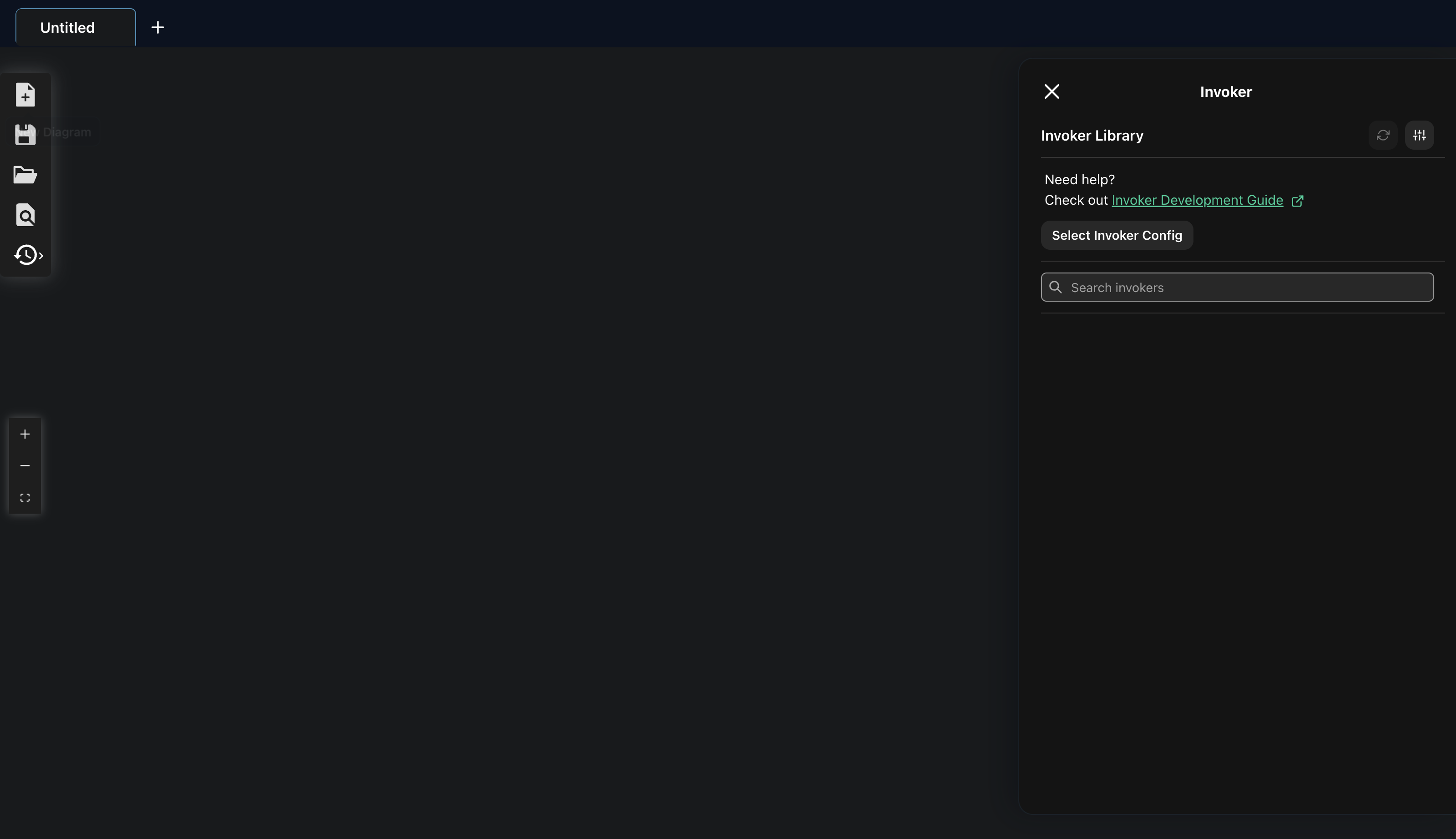
Task: Open Invoker Library settings via the sliders icon
Action: coord(1419,136)
